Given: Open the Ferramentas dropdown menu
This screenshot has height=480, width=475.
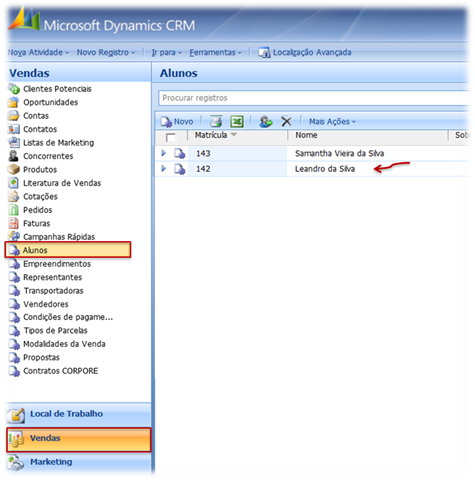Looking at the screenshot, I should coord(215,52).
